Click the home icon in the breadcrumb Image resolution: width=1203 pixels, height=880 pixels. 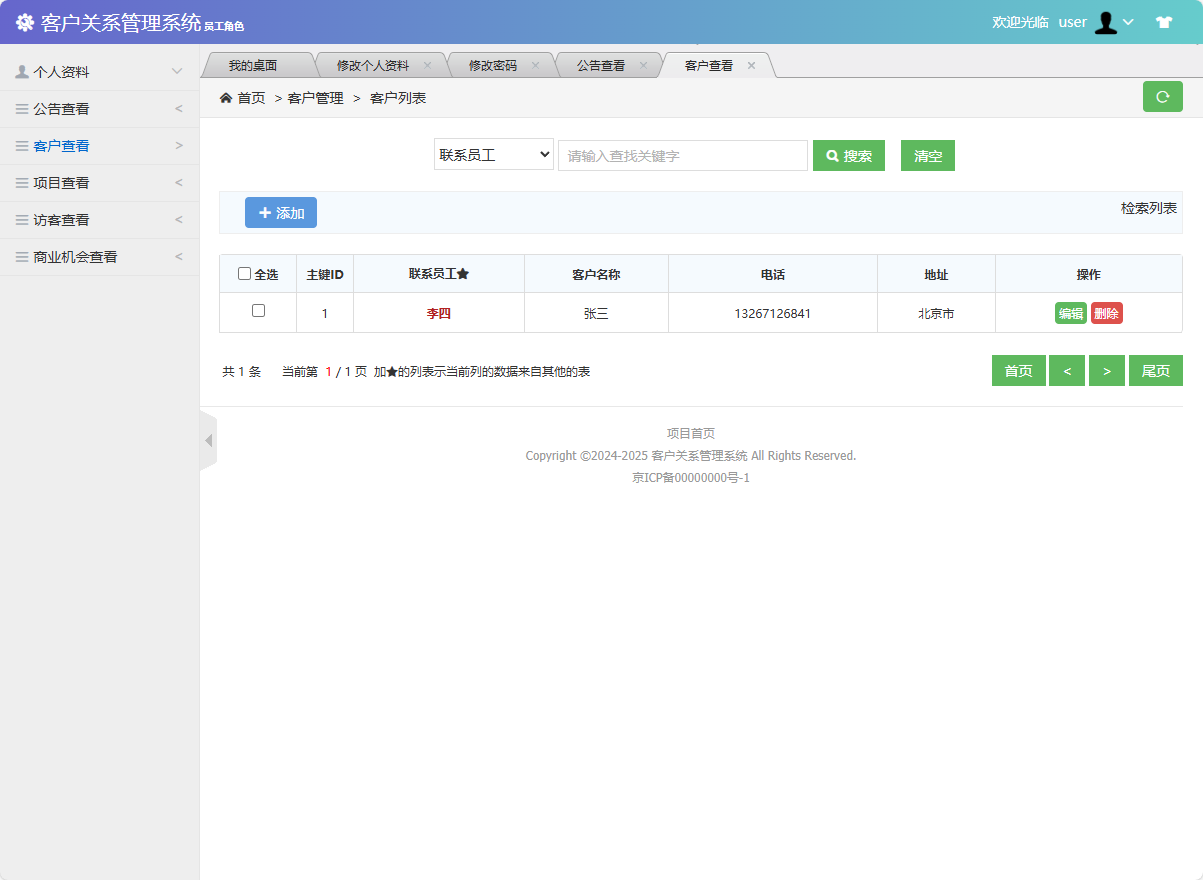click(225, 97)
